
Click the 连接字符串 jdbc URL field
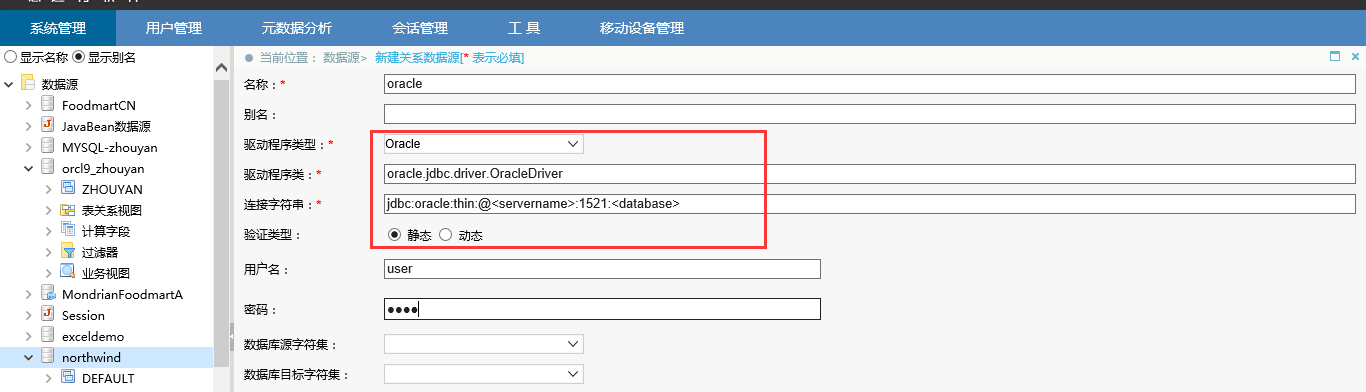[870, 204]
